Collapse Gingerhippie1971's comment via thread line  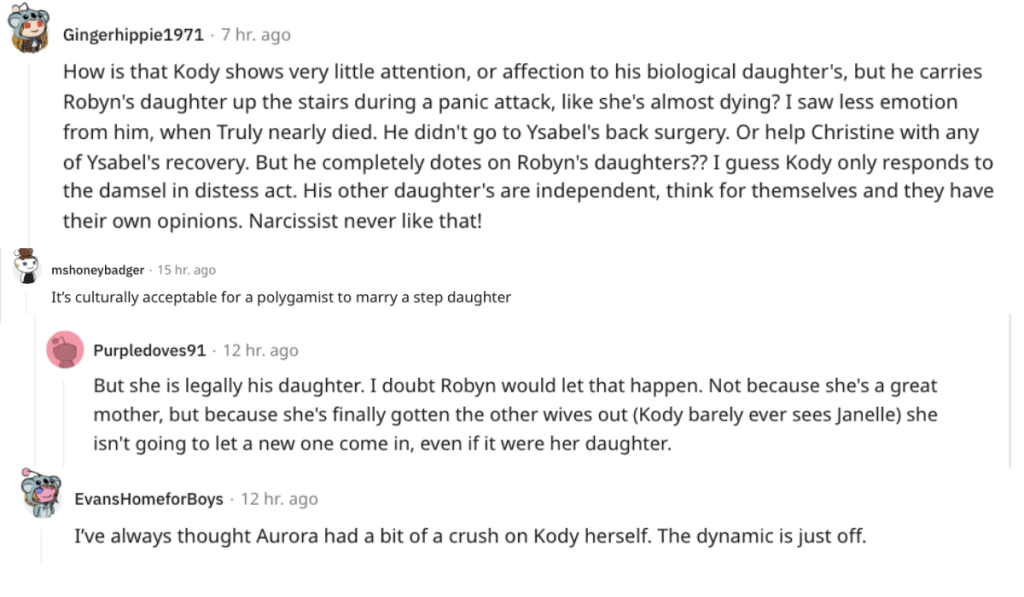pyautogui.click(x=30, y=150)
